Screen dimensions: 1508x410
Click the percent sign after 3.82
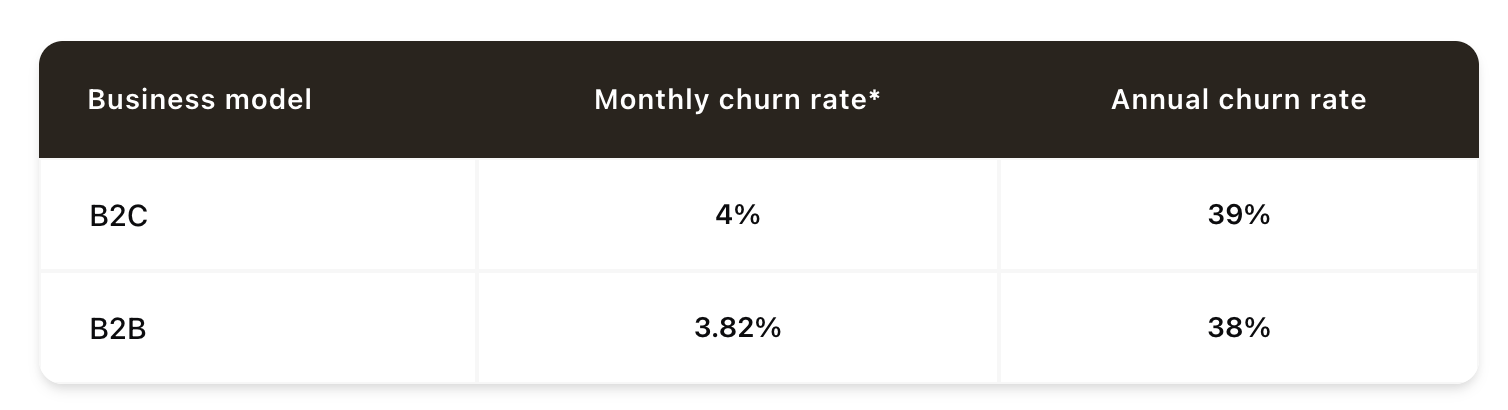[768, 328]
